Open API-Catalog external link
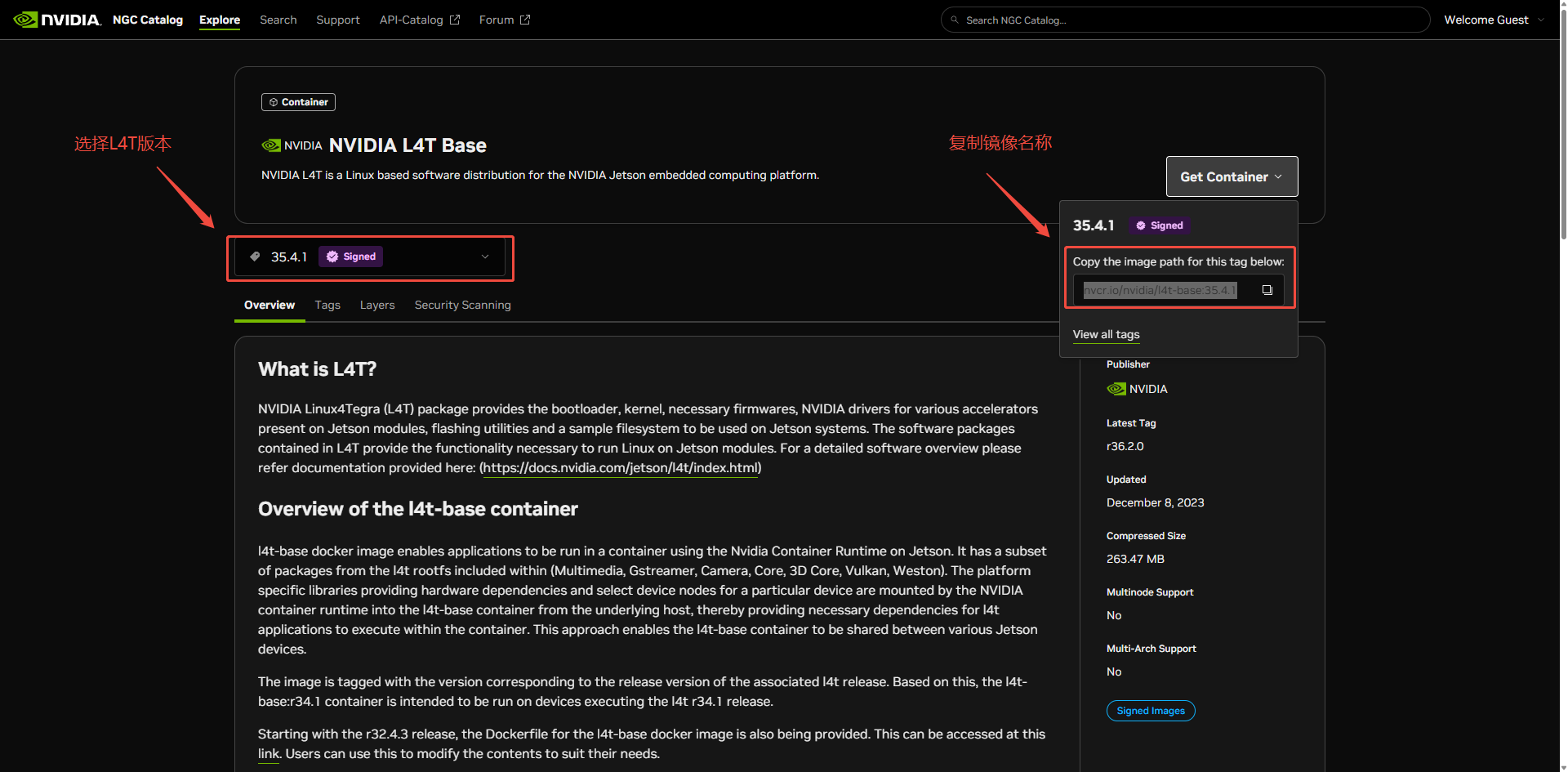 tap(420, 20)
